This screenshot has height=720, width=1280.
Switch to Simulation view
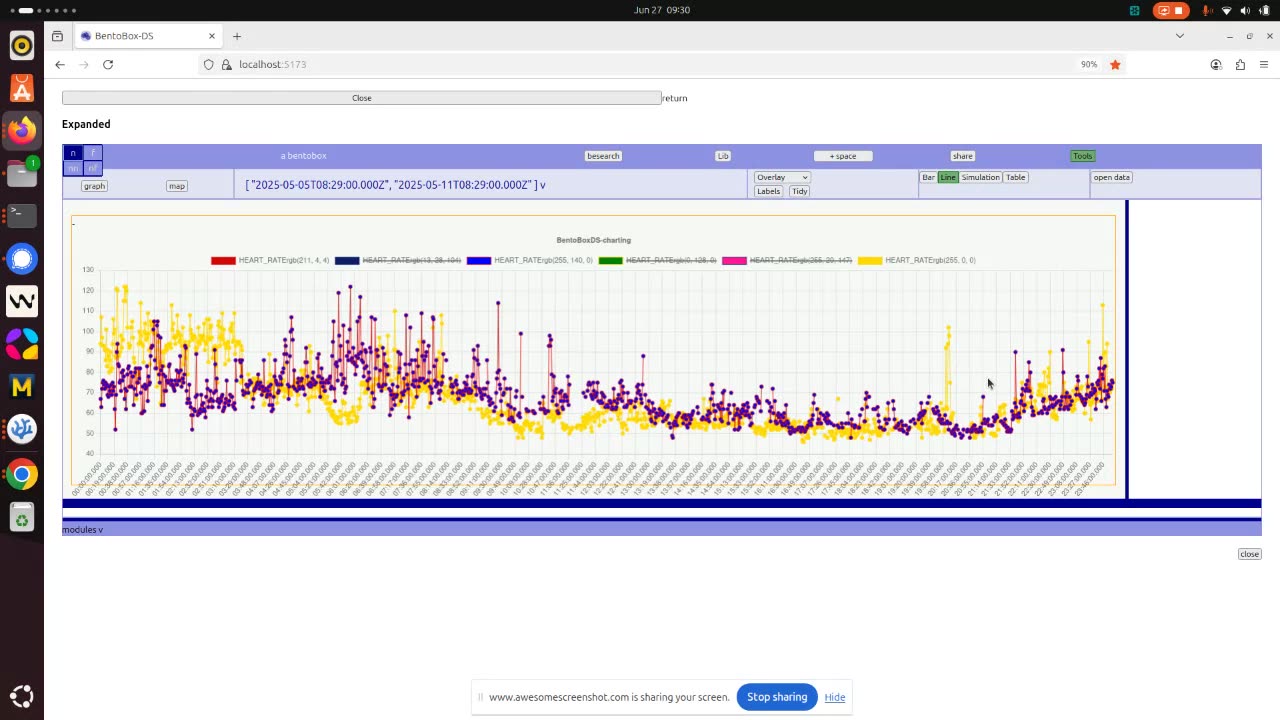pos(980,177)
